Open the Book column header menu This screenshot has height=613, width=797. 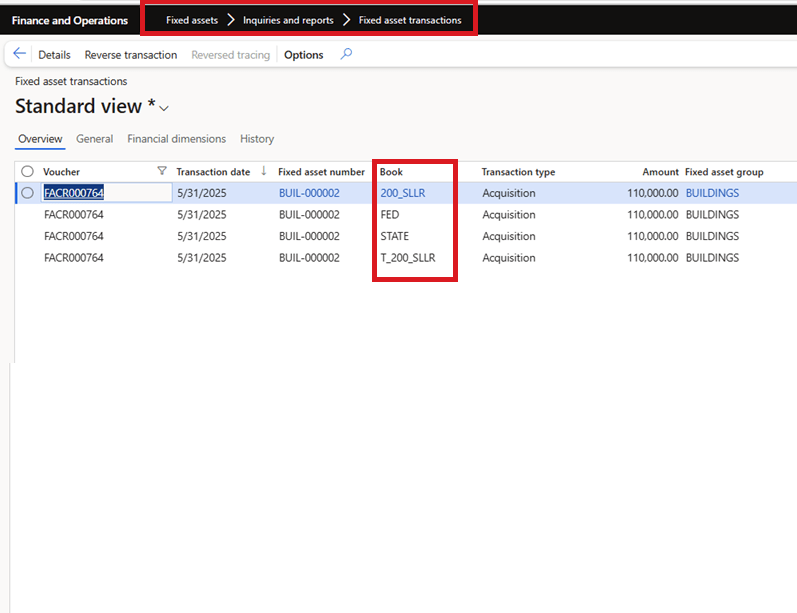pyautogui.click(x=391, y=172)
